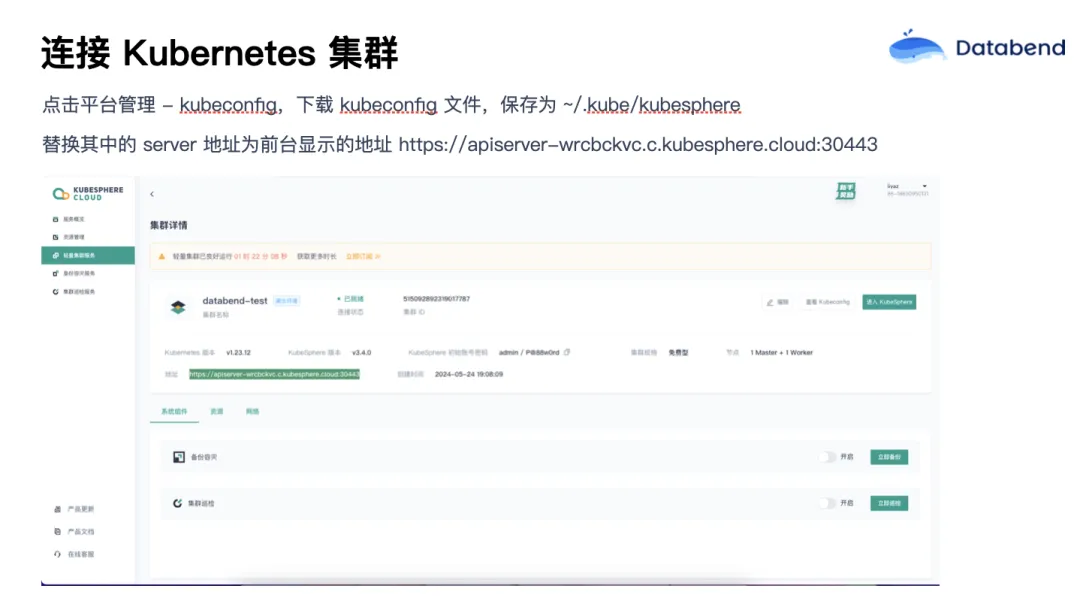Open 备份容灾服务 in the sidebar
The height and width of the screenshot is (604, 1080).
pos(74,273)
